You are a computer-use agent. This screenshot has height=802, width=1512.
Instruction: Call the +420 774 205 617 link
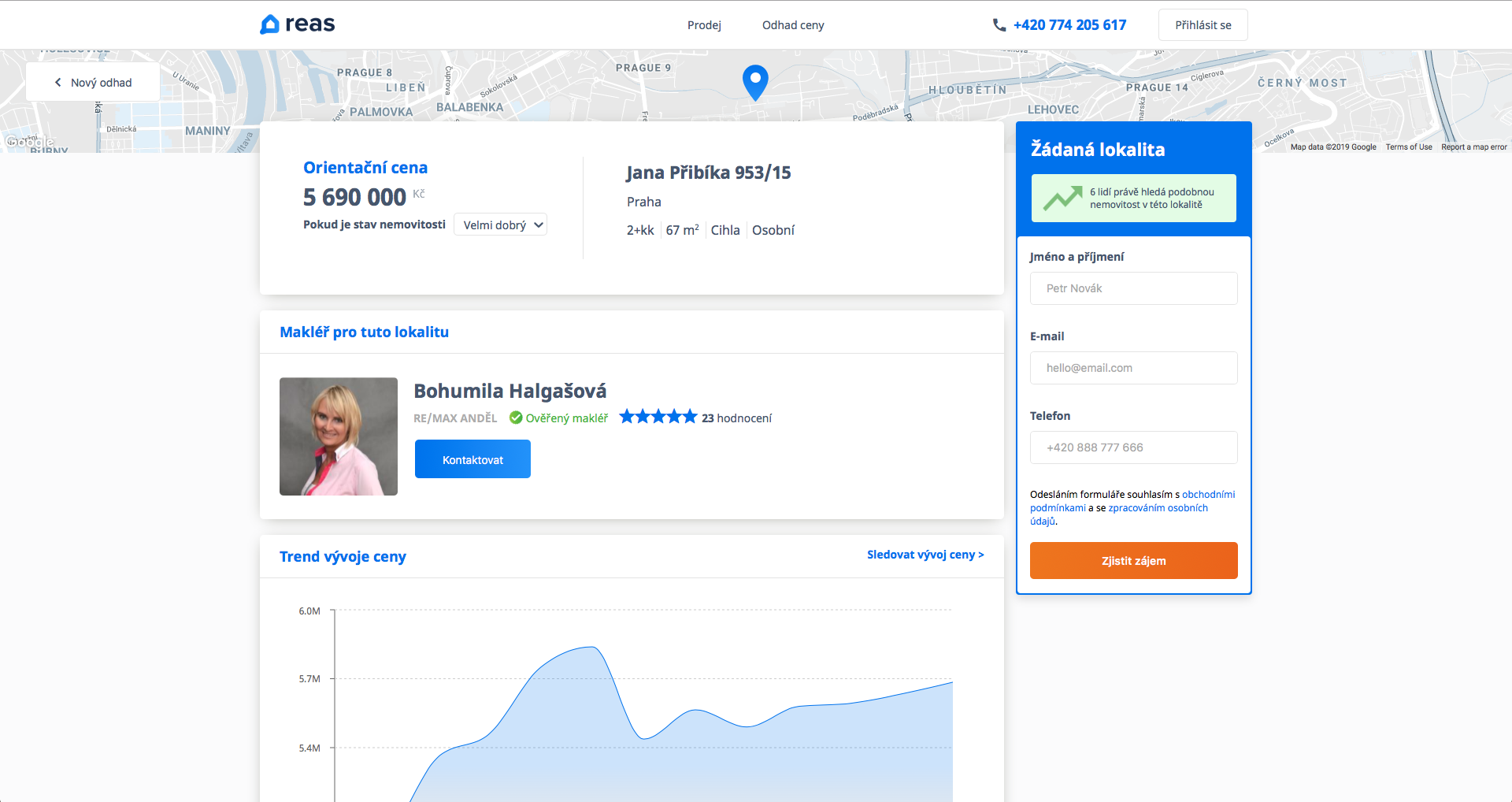(x=1069, y=25)
